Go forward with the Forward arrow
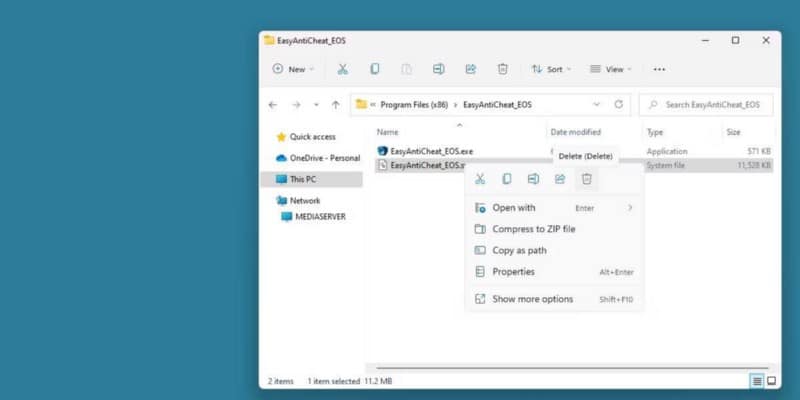This screenshot has width=800, height=400. tap(296, 105)
